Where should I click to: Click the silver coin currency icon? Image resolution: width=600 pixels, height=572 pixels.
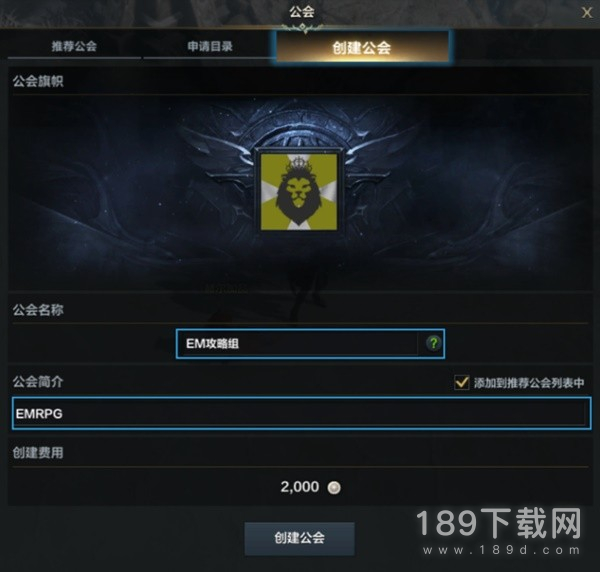[334, 487]
